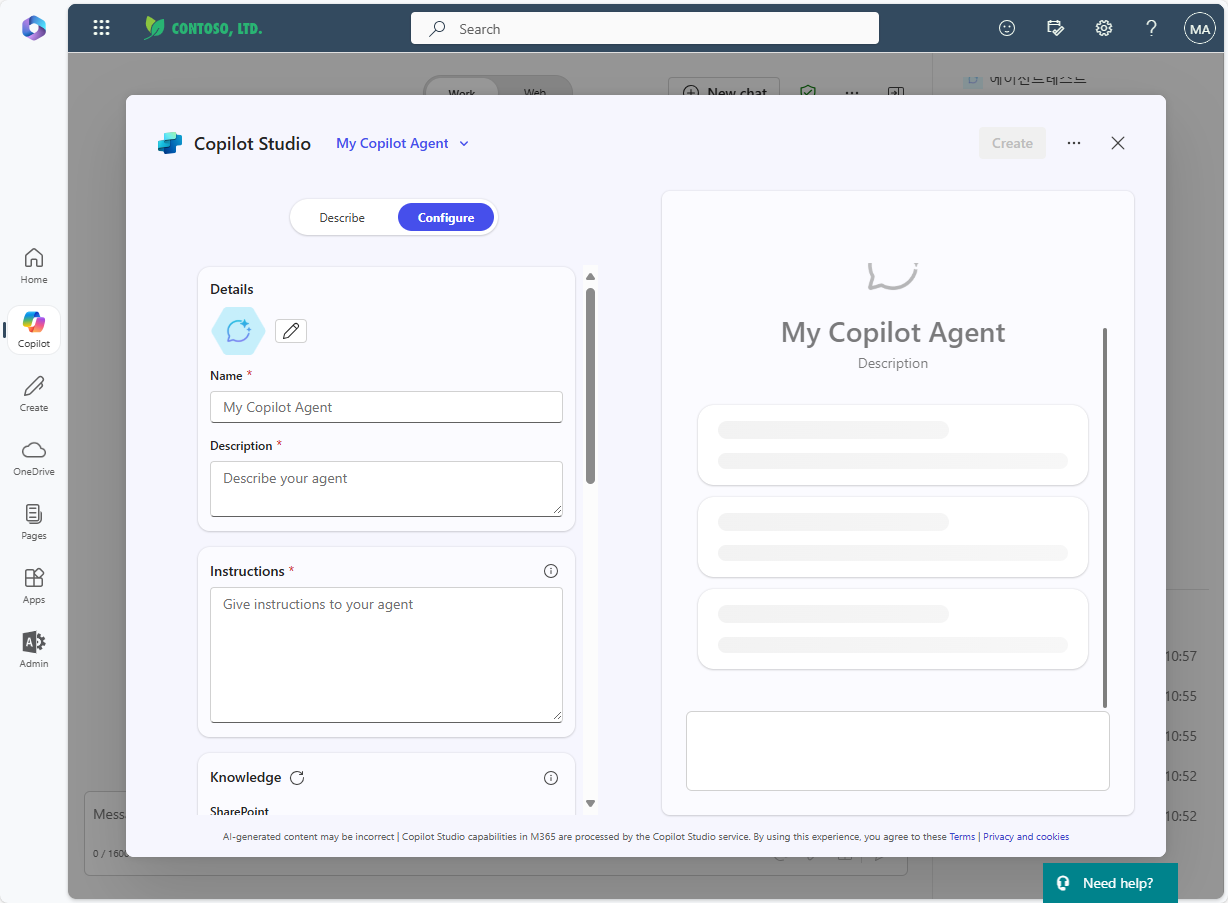Open the Microsoft 365 Copilot logo
This screenshot has height=903, width=1228.
34,28
